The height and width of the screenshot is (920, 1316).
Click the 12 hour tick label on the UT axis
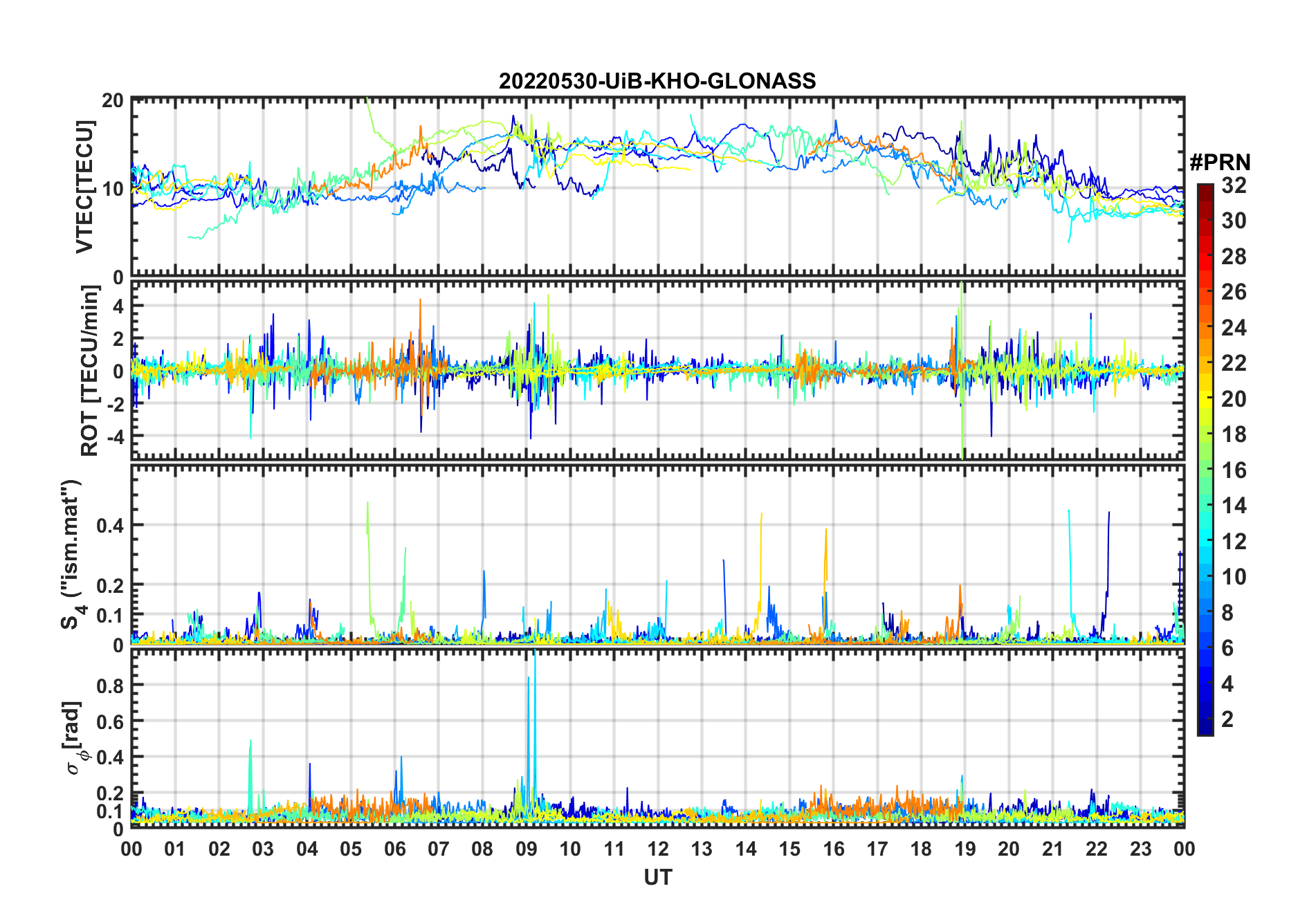(x=658, y=849)
